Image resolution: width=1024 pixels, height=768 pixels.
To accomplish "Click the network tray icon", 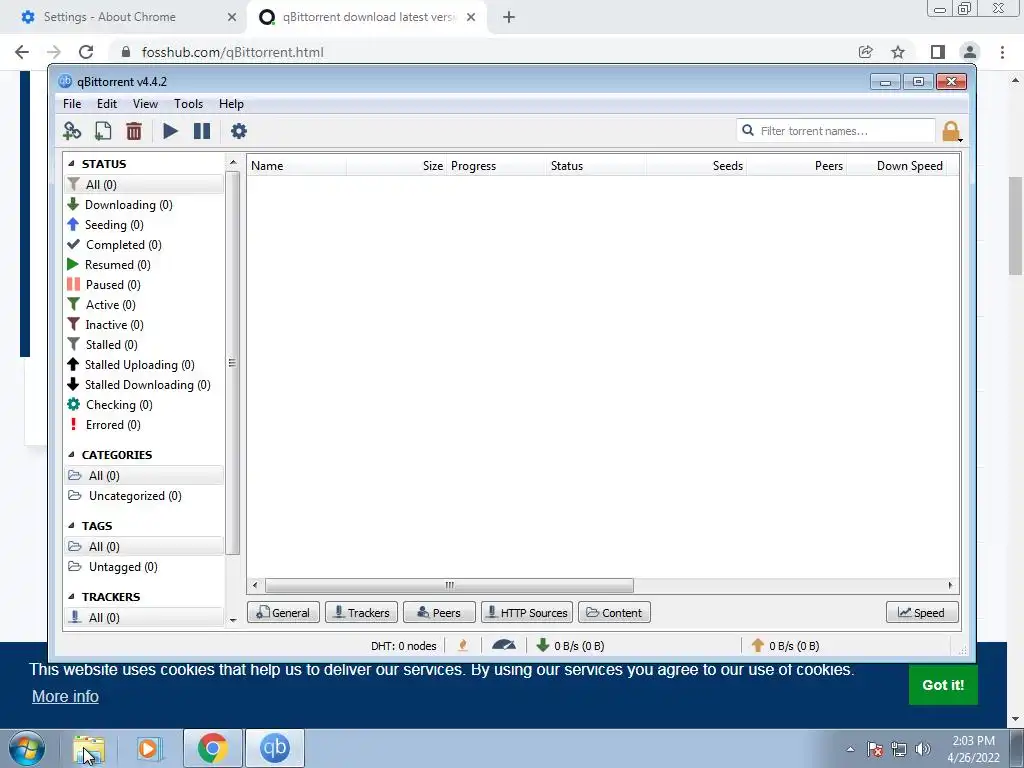I will point(899,749).
